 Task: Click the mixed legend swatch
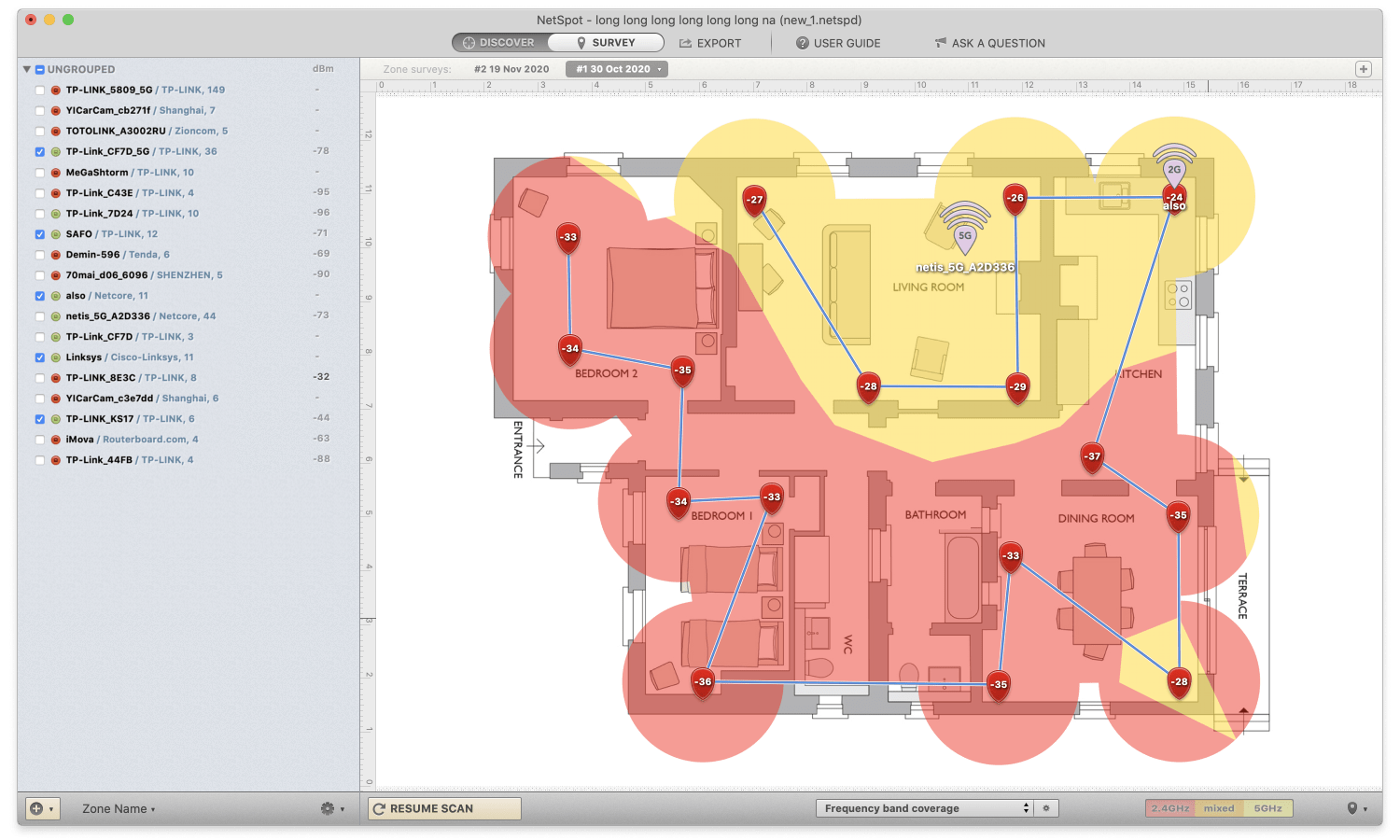[x=1219, y=808]
